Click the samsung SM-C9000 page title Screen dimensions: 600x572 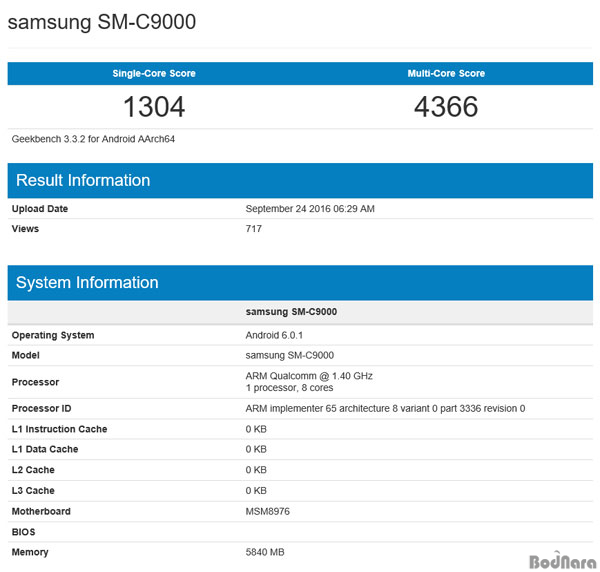[x=102, y=22]
